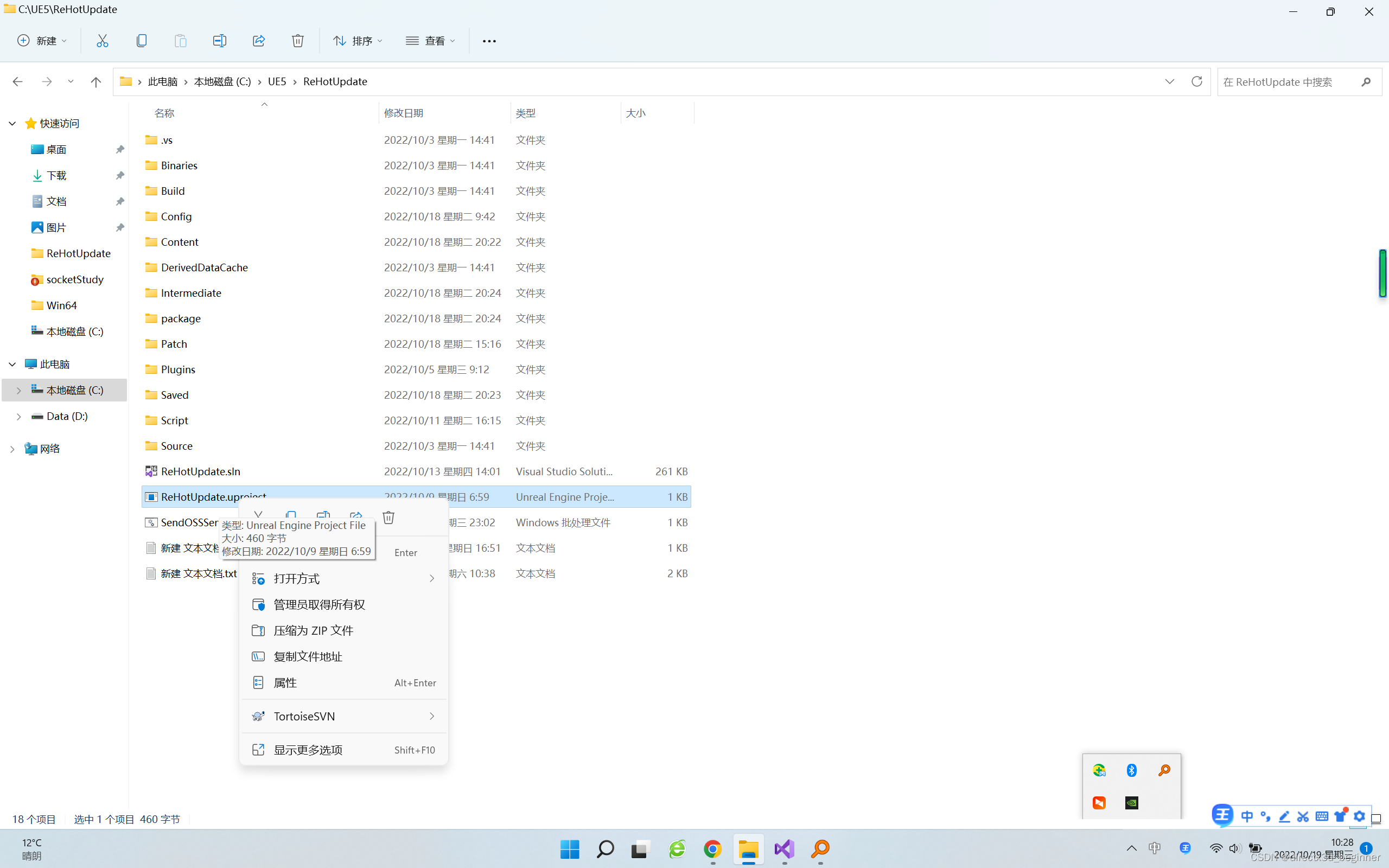The height and width of the screenshot is (868, 1389).
Task: Click the 新建 new button
Action: pos(42,41)
